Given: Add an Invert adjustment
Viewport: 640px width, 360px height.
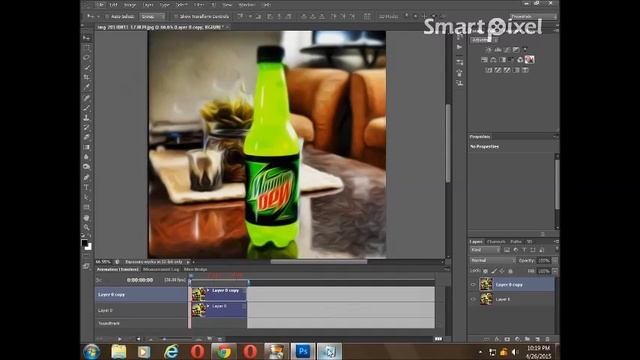Looking at the screenshot, I should tap(489, 70).
